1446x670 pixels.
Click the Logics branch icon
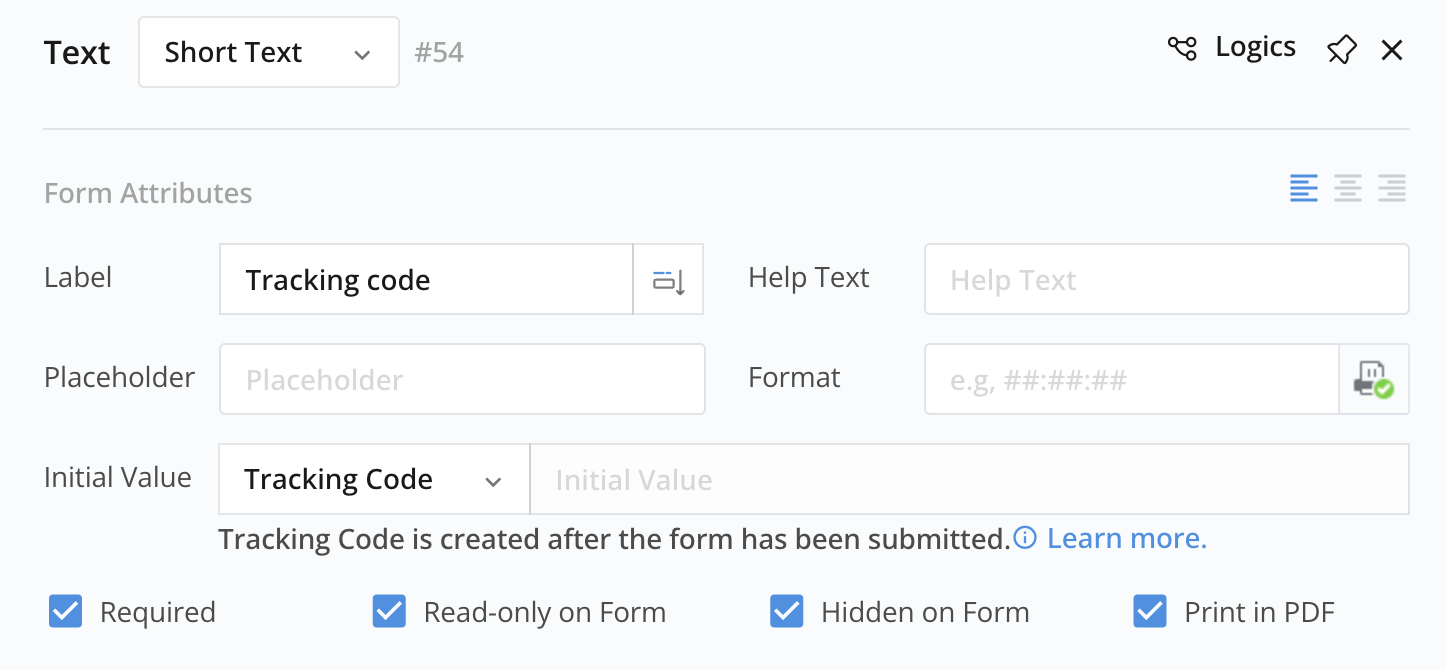(x=1182, y=48)
